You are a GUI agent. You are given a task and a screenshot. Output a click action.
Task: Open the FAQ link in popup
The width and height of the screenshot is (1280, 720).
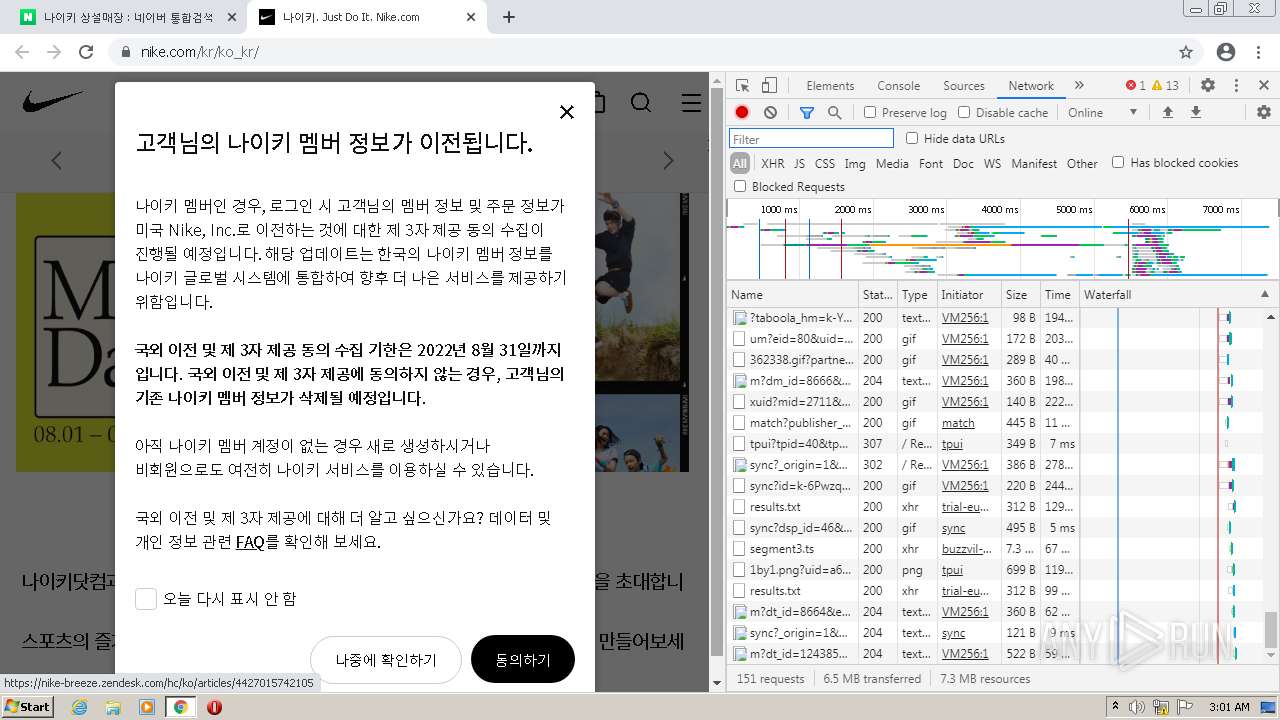point(250,542)
